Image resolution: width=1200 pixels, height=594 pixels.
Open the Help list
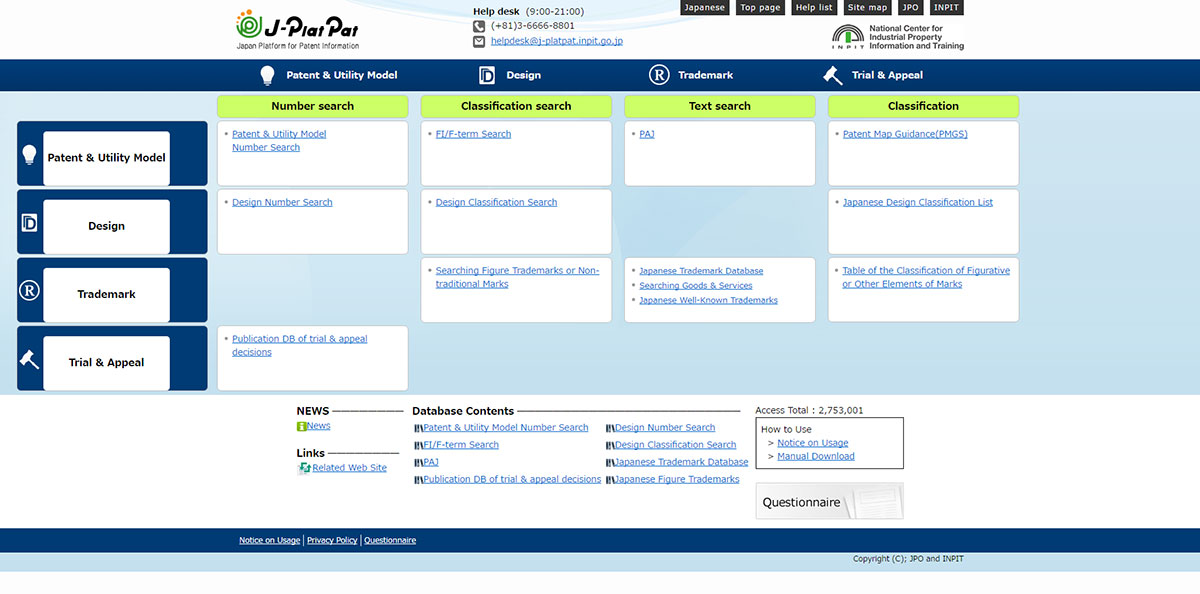click(x=814, y=7)
